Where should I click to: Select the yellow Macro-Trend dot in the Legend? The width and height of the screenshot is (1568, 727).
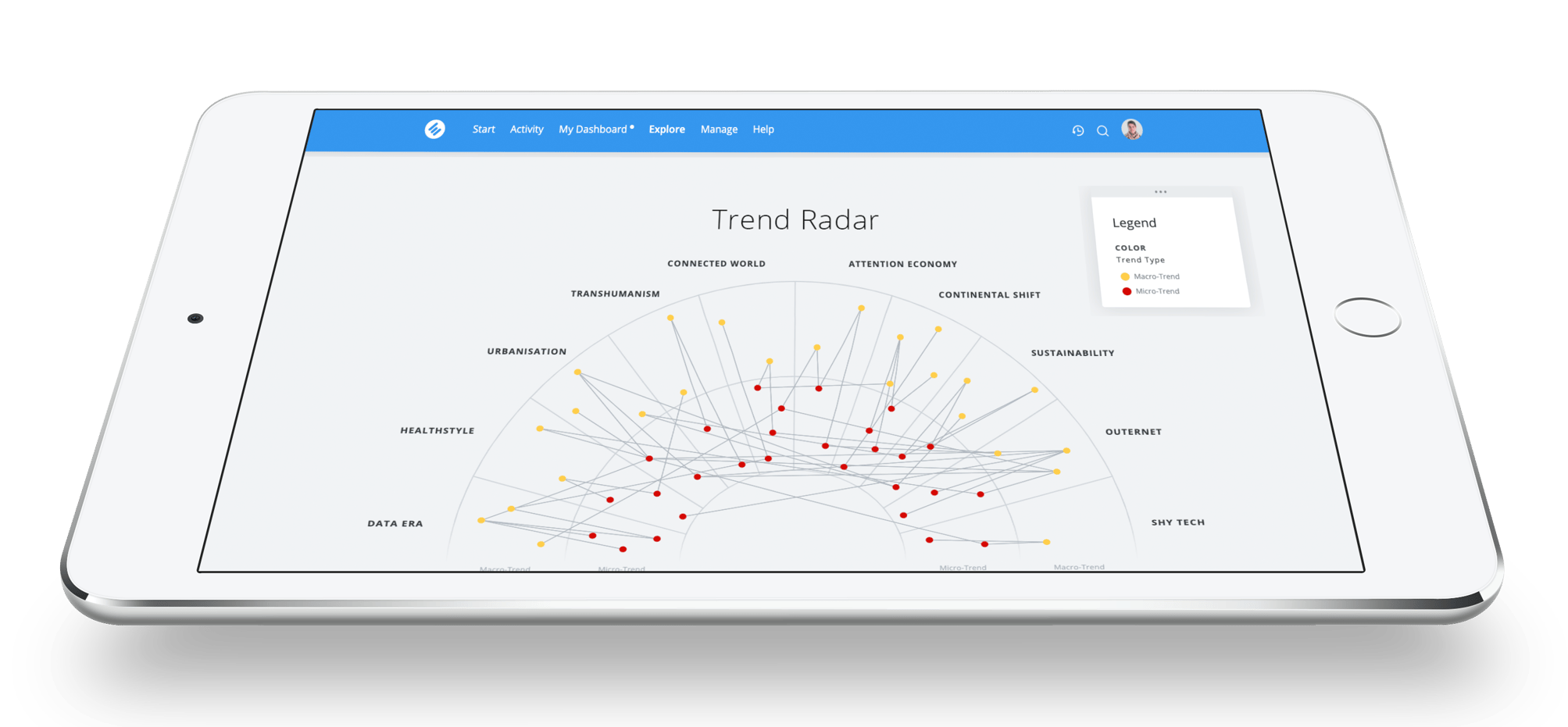1125,276
